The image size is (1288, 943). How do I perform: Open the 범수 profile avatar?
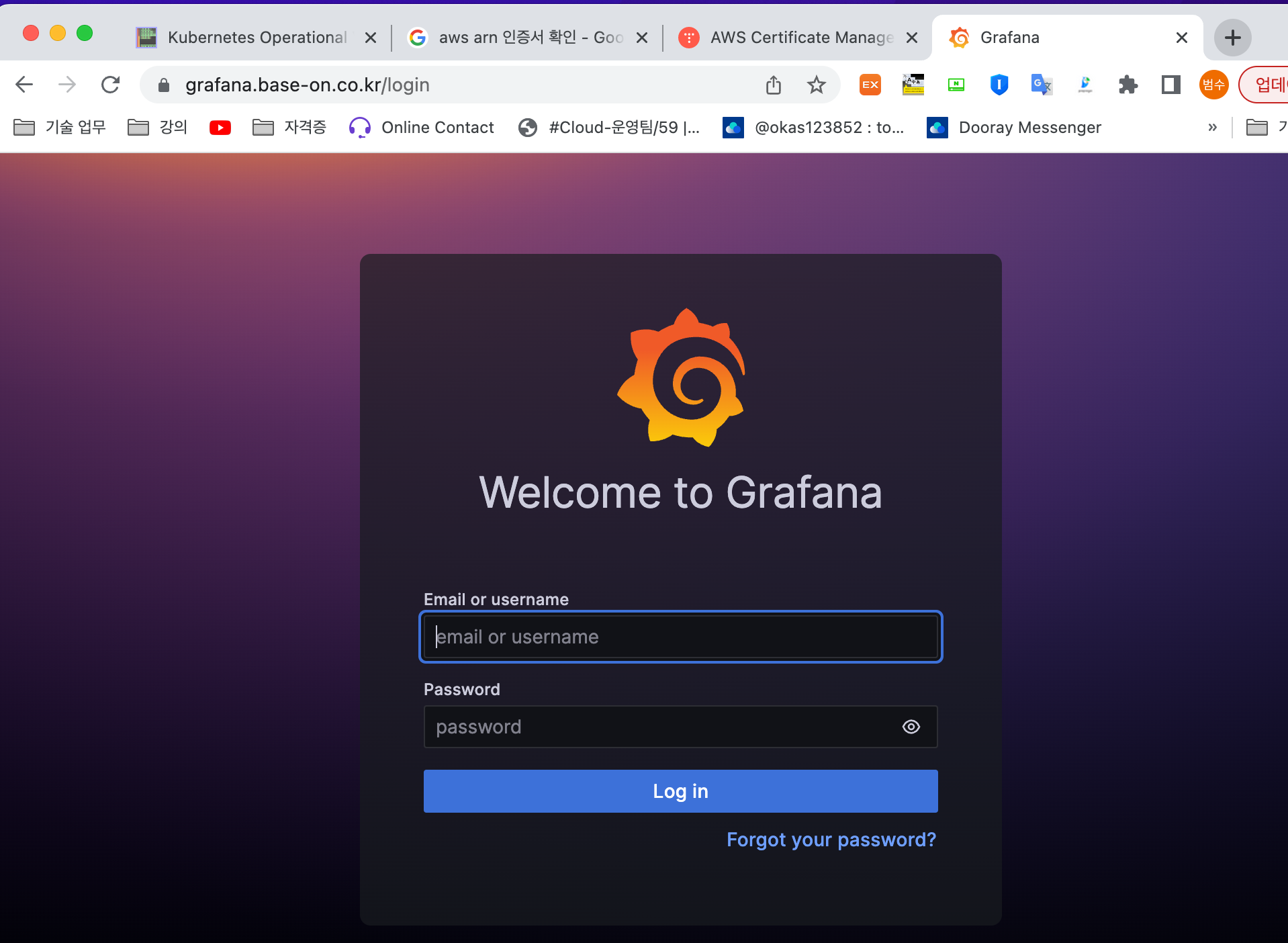coord(1214,85)
